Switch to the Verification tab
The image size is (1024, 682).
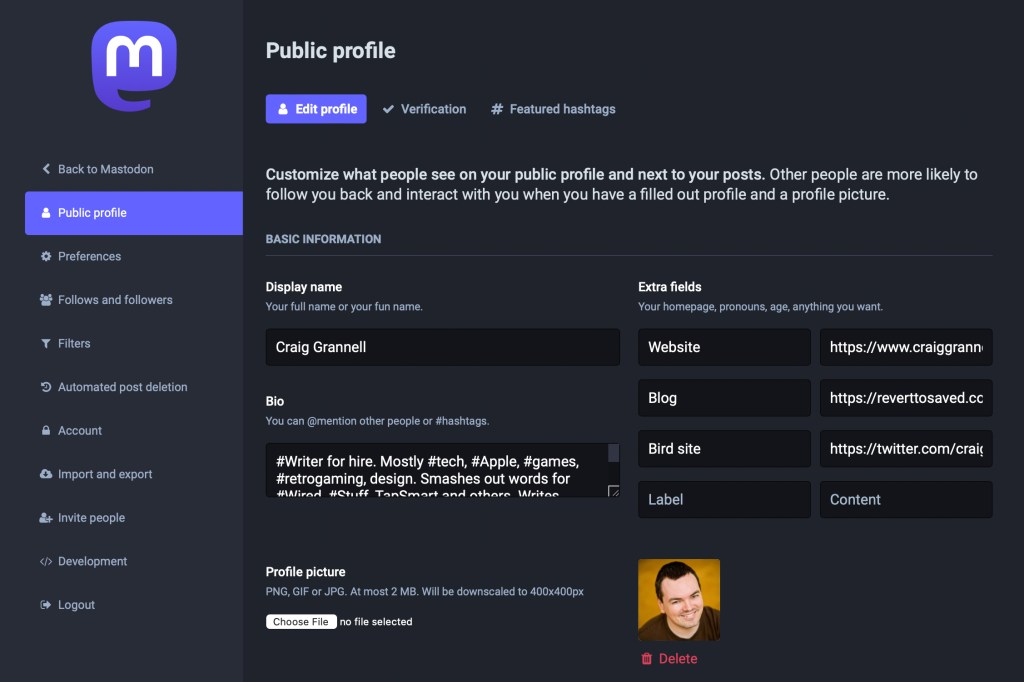click(424, 109)
